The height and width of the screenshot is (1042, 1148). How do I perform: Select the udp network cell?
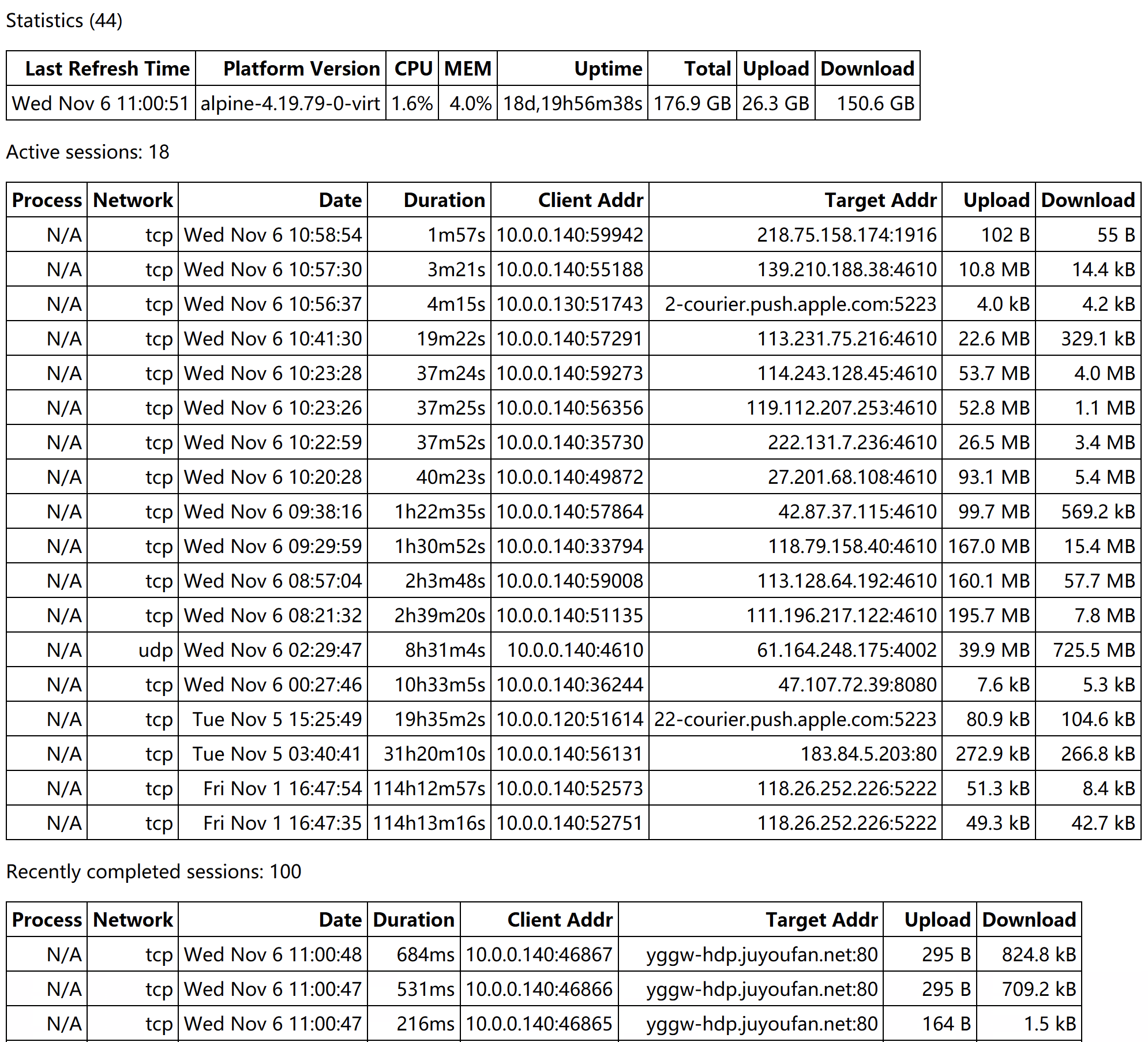coord(155,650)
